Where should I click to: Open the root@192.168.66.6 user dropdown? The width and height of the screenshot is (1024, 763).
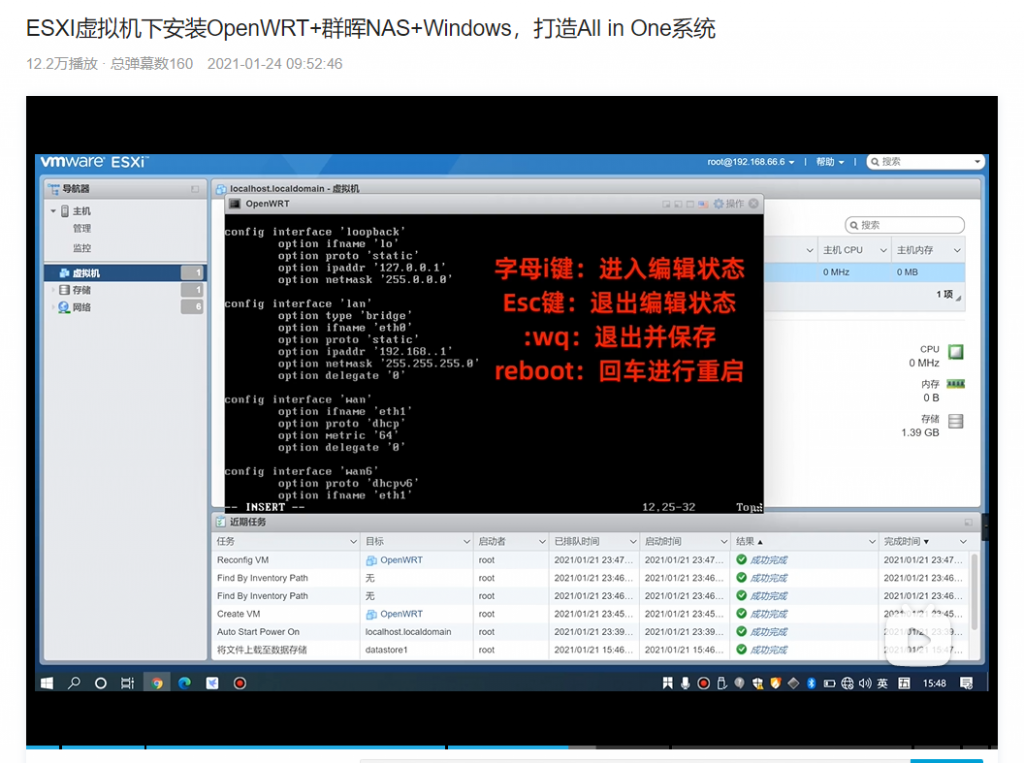tap(752, 162)
